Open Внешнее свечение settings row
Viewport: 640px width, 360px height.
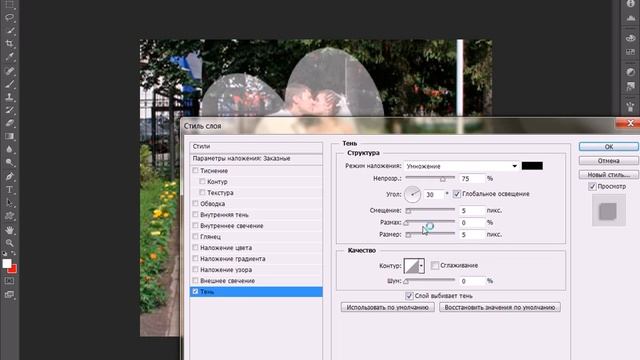click(x=256, y=281)
